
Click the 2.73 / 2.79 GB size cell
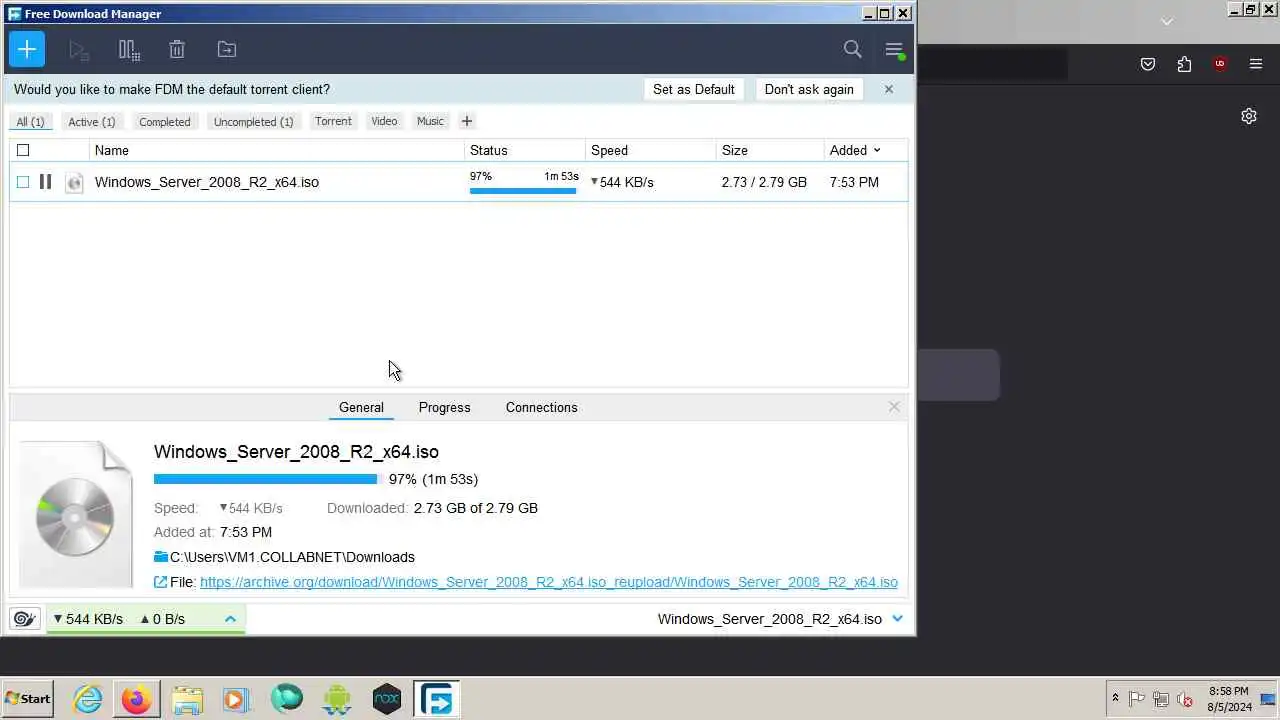pos(764,182)
